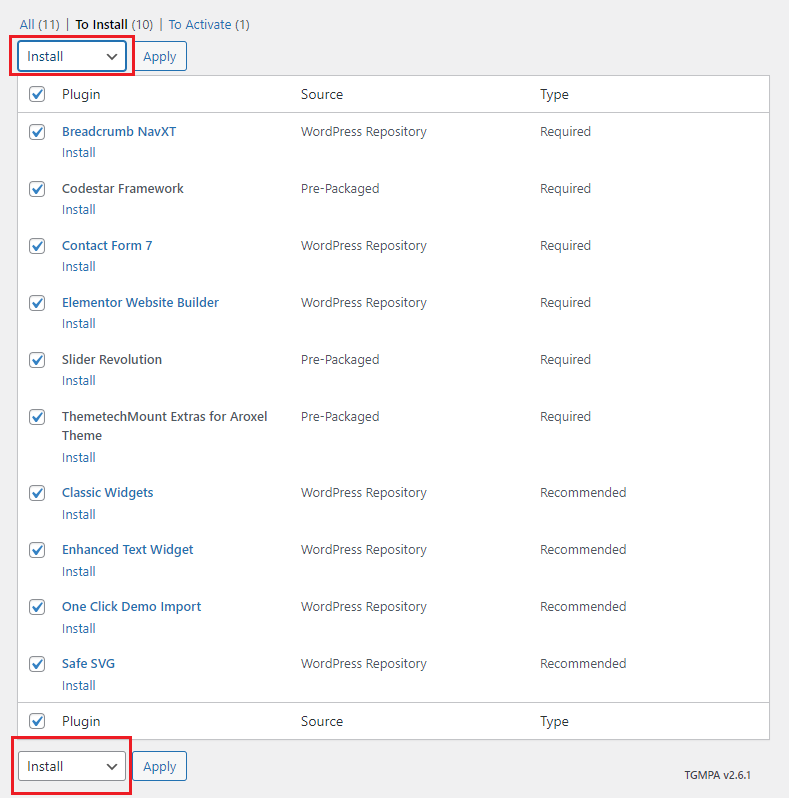
Task: Uncheck the Slider Revolution checkbox
Action: [x=37, y=360]
